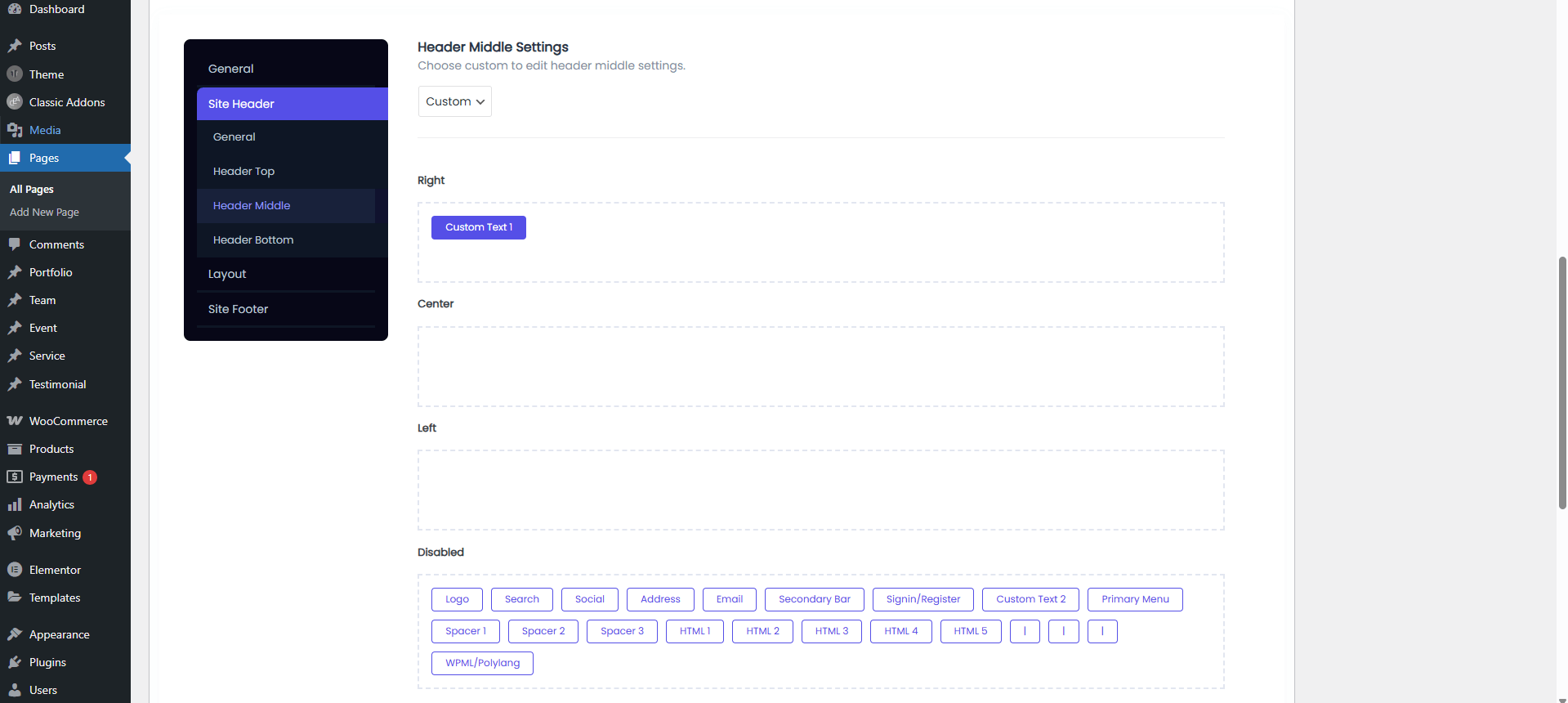Select the Primary Menu element
The image size is (1568, 703).
(1135, 599)
